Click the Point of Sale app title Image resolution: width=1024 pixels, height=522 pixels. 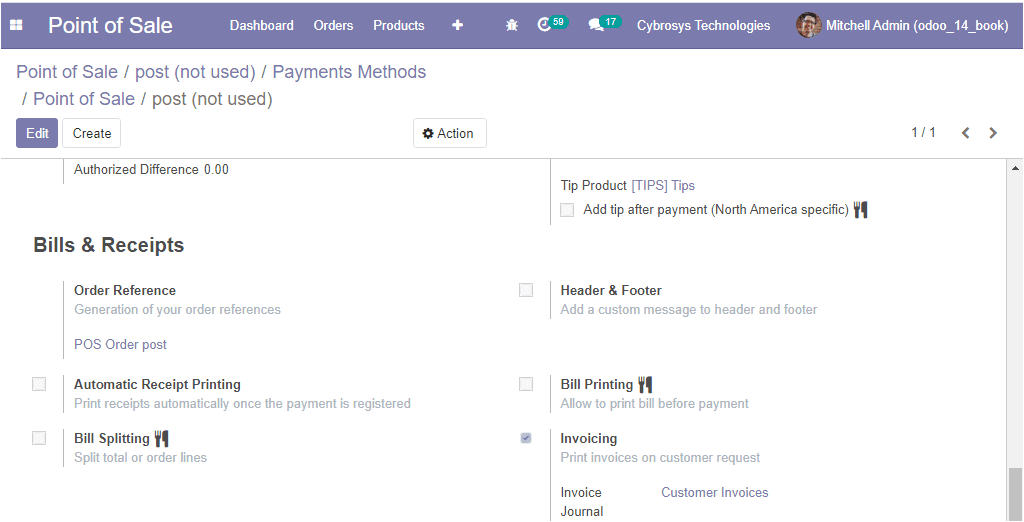point(110,25)
